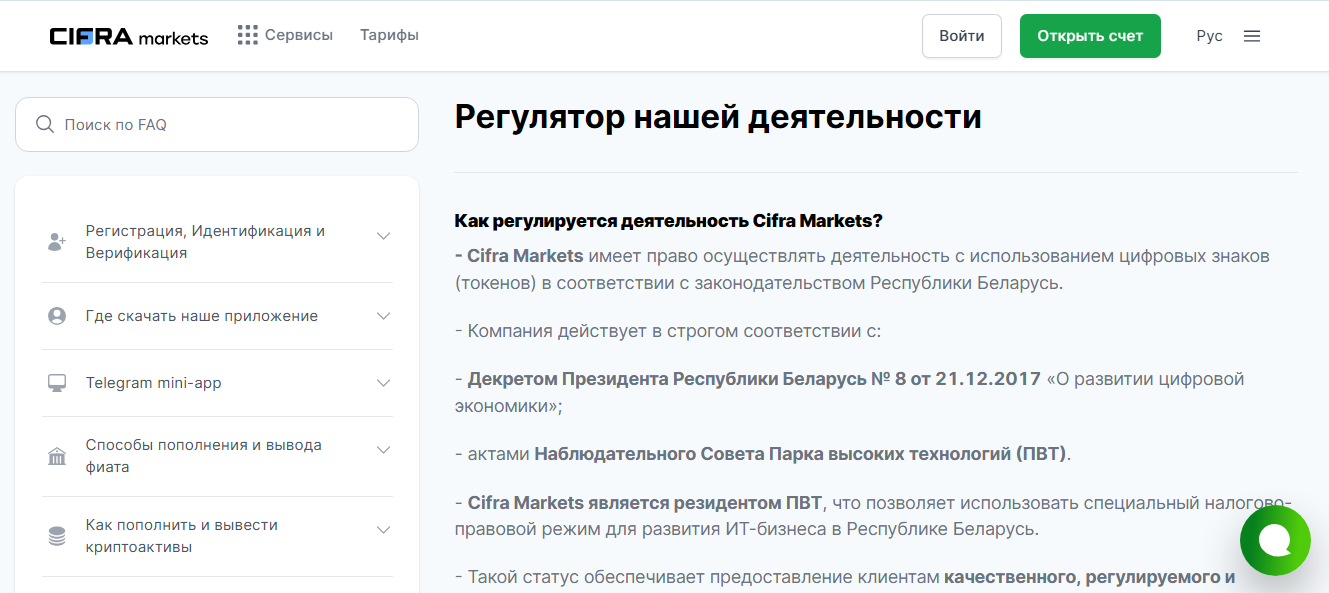Click the magnifier icon in the FAQ search bar

point(45,123)
